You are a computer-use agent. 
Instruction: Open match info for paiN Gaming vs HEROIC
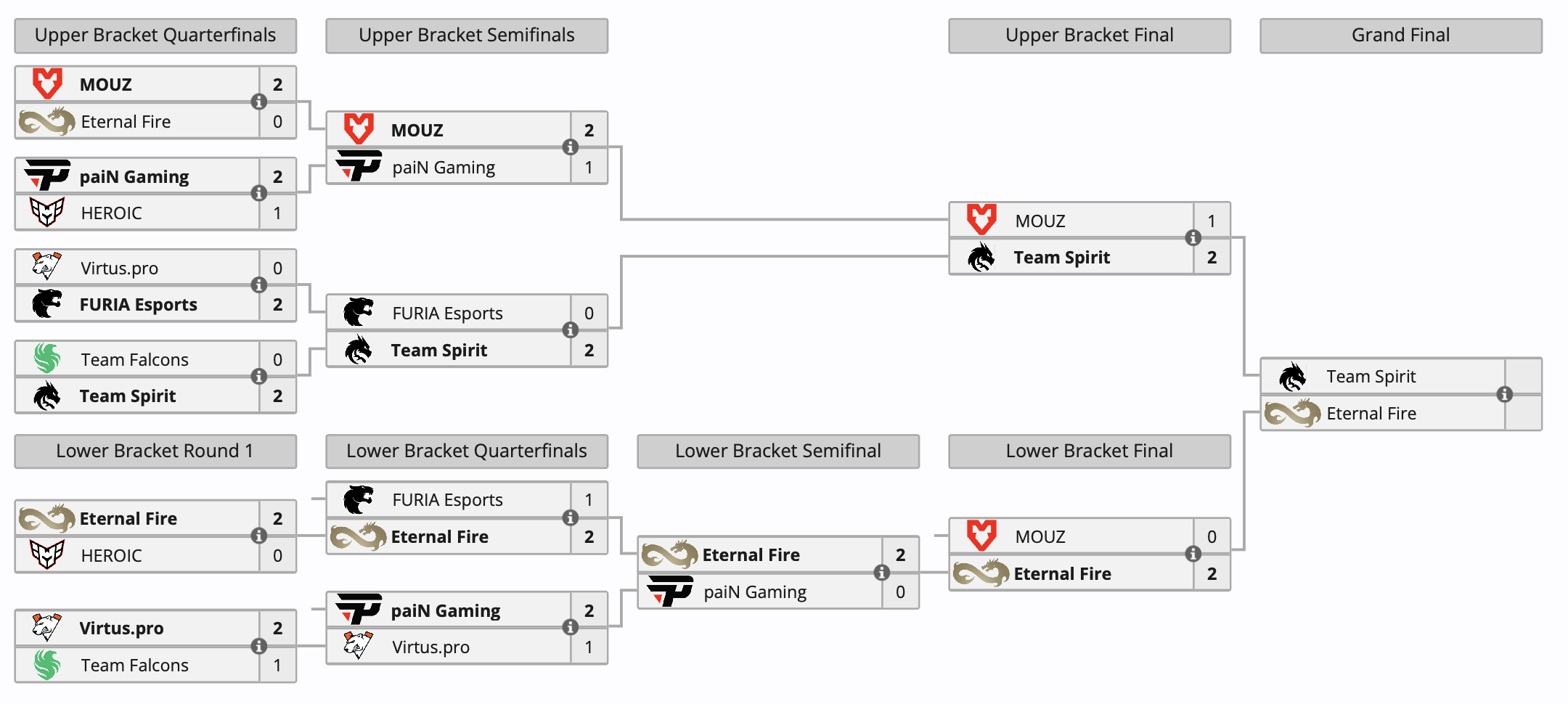258,194
